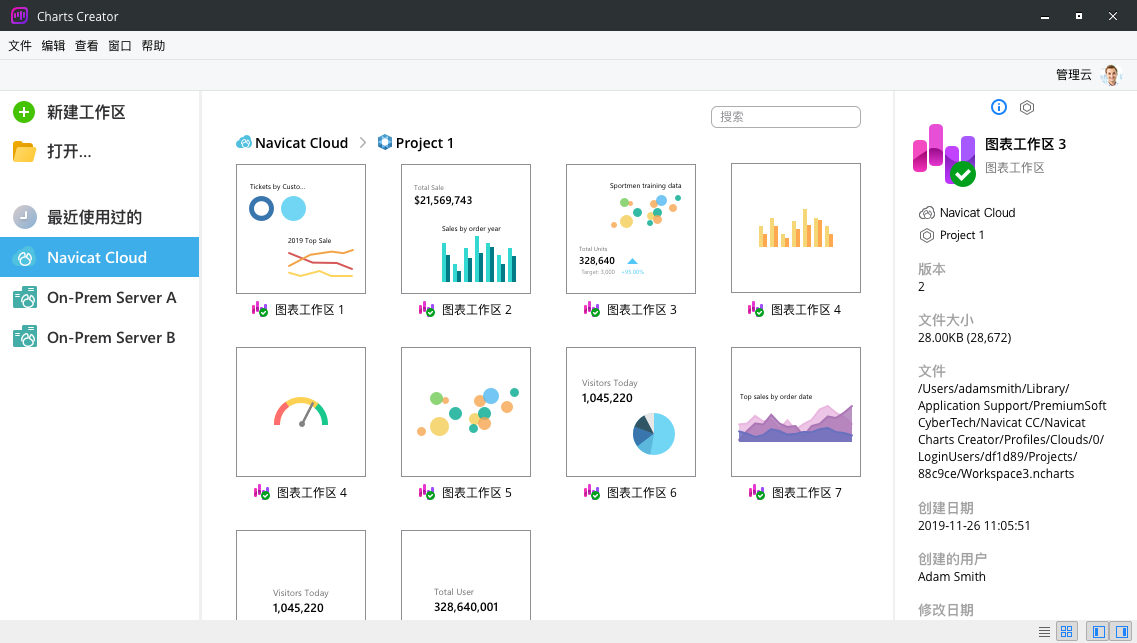Open the 文件 menu
The image size is (1137, 643).
coord(20,46)
